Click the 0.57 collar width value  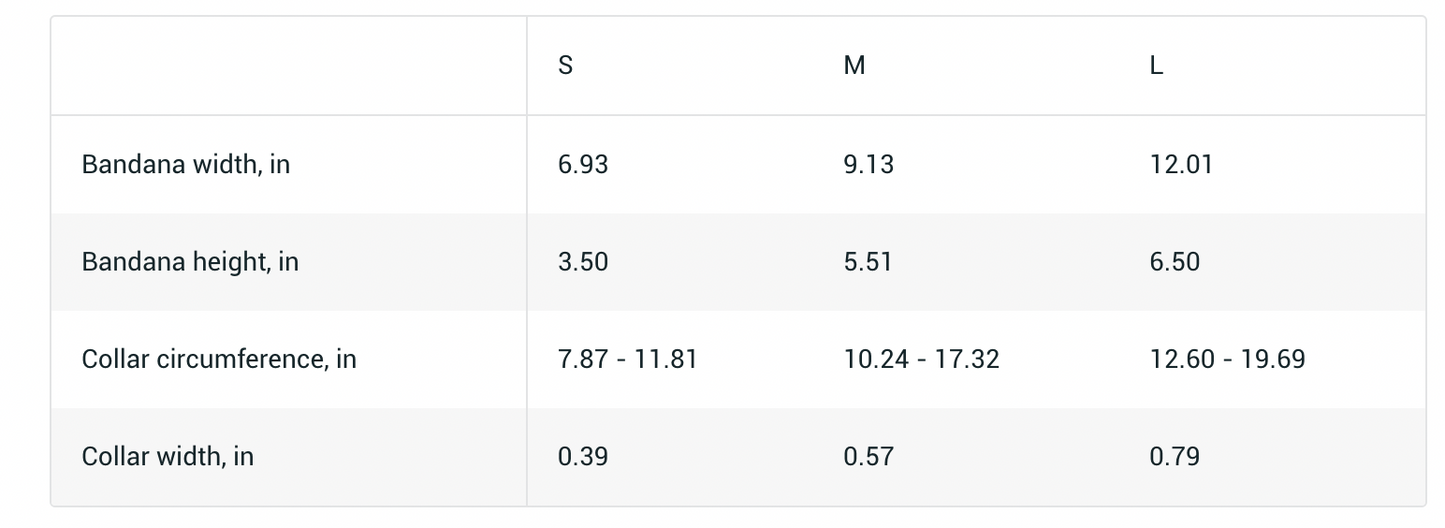869,457
